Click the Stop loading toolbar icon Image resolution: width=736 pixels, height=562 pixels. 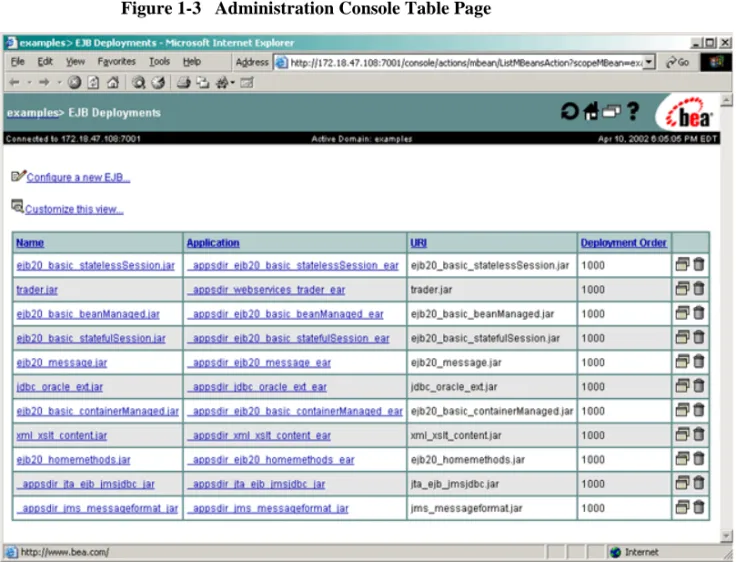[74, 83]
